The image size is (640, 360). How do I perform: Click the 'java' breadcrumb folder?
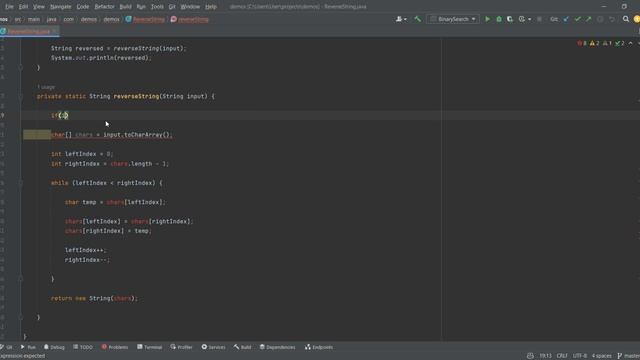(51, 19)
